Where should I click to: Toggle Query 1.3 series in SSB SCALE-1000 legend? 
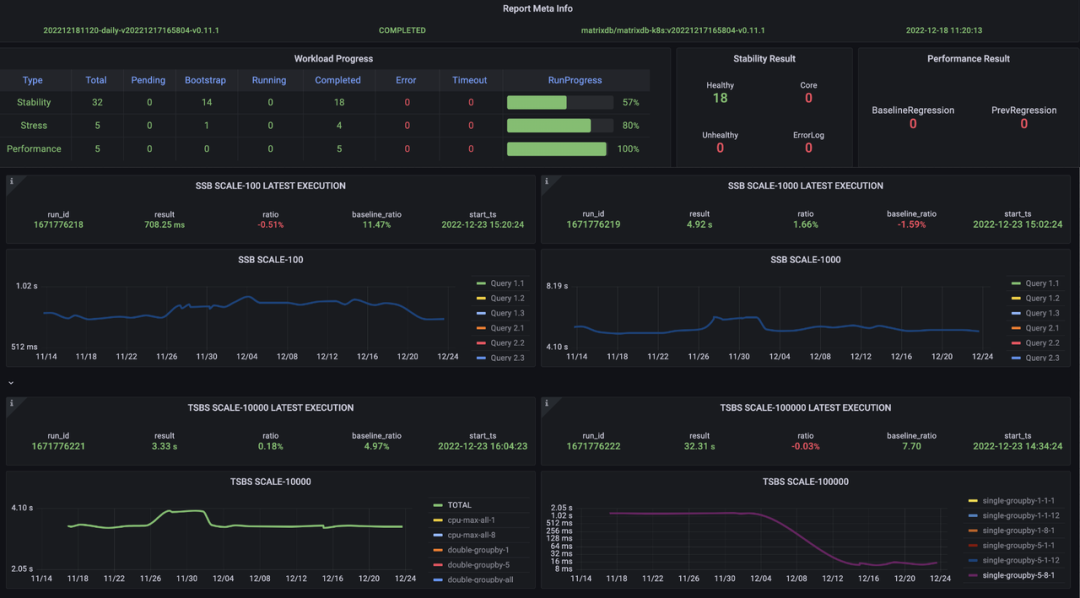[x=1043, y=313]
